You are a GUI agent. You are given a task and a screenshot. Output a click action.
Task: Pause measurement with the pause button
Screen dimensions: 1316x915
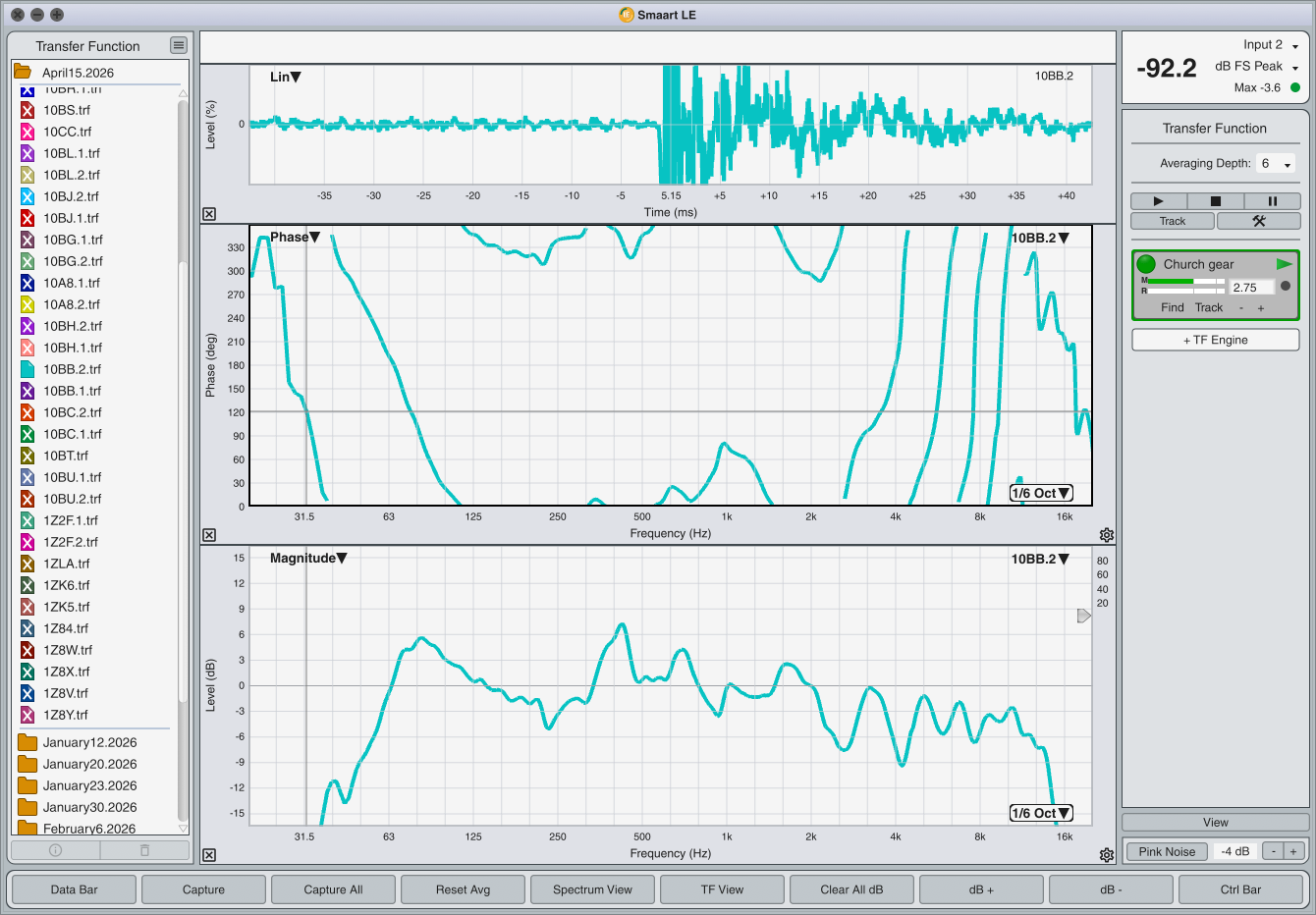[x=1273, y=201]
